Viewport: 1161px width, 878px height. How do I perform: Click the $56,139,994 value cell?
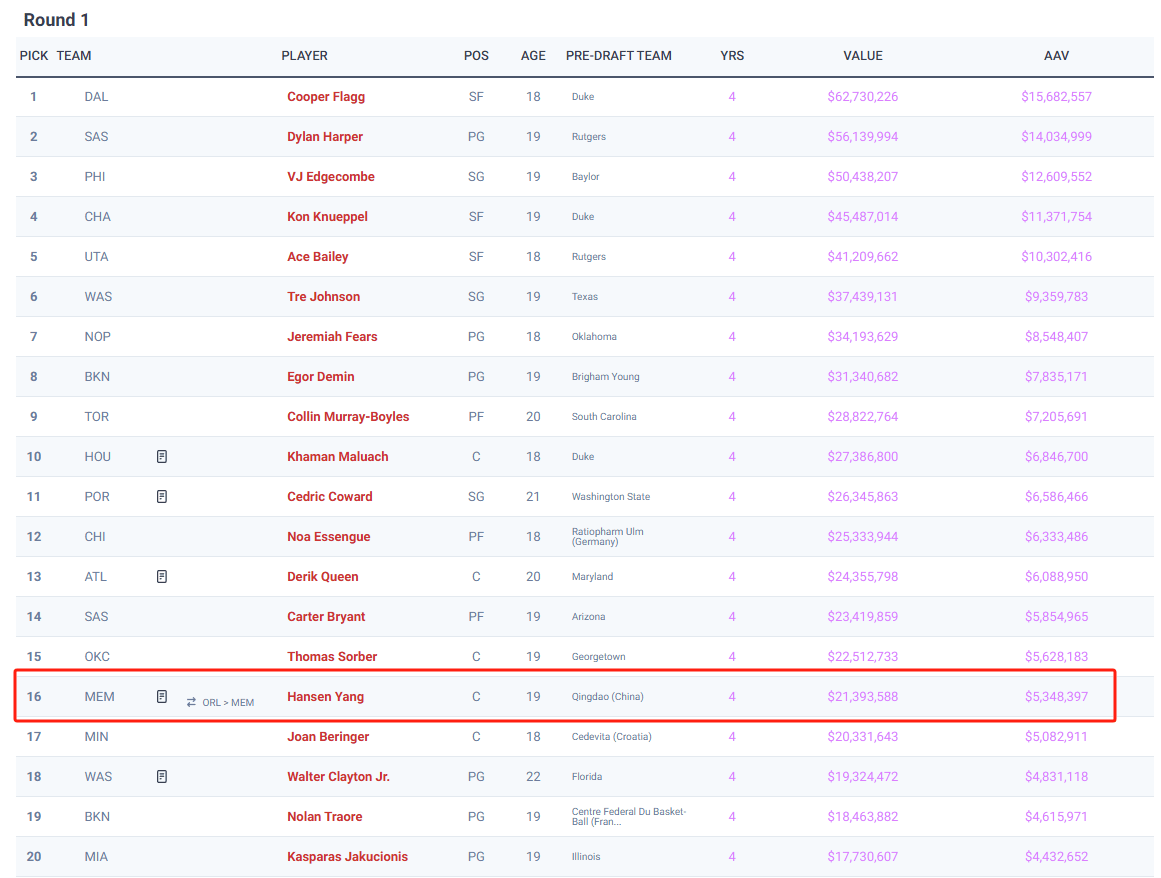[863, 137]
